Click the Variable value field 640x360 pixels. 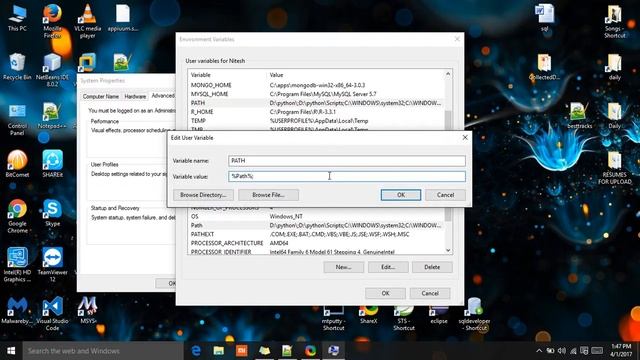click(x=347, y=176)
